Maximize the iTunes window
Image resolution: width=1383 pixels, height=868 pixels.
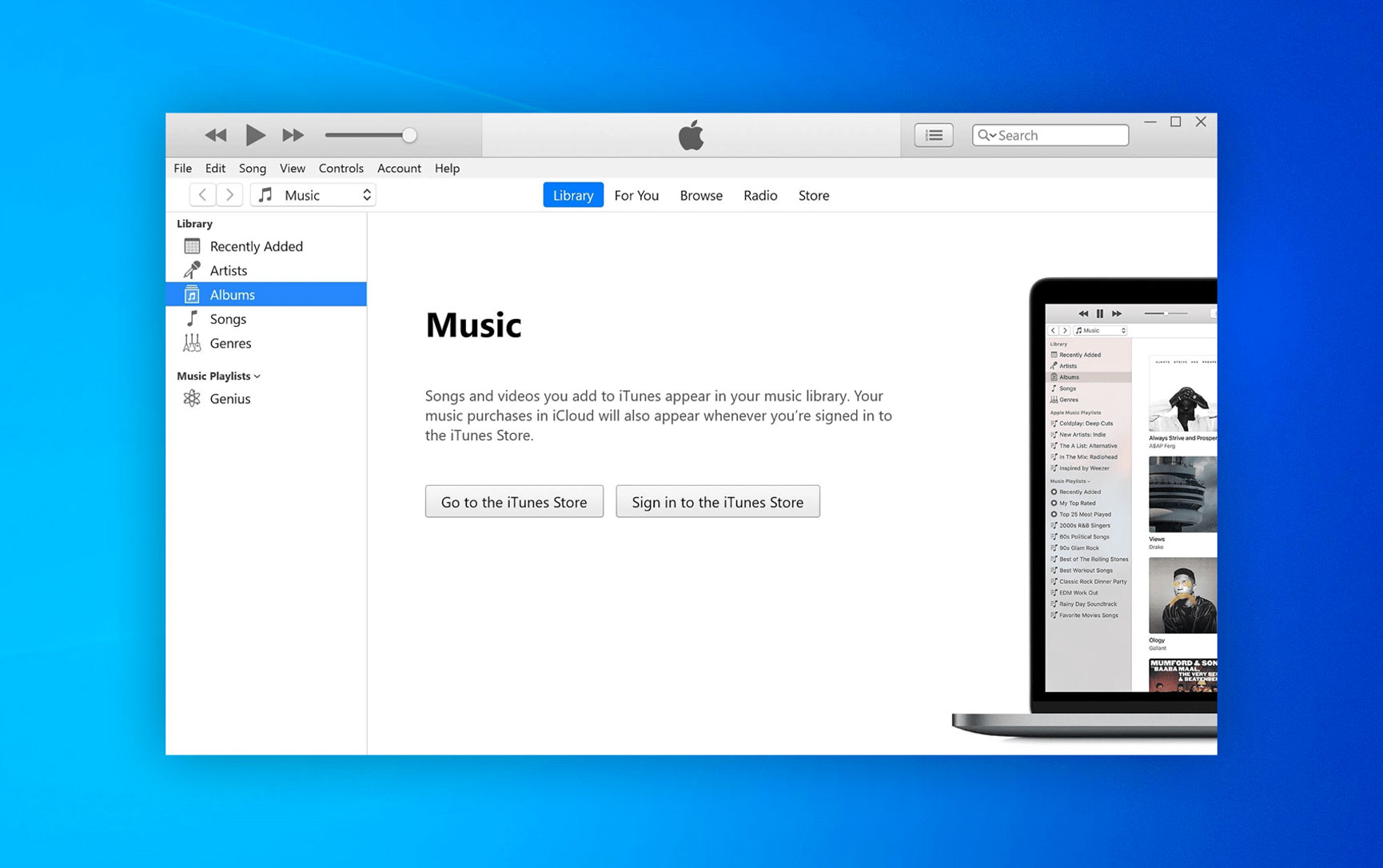[1176, 121]
